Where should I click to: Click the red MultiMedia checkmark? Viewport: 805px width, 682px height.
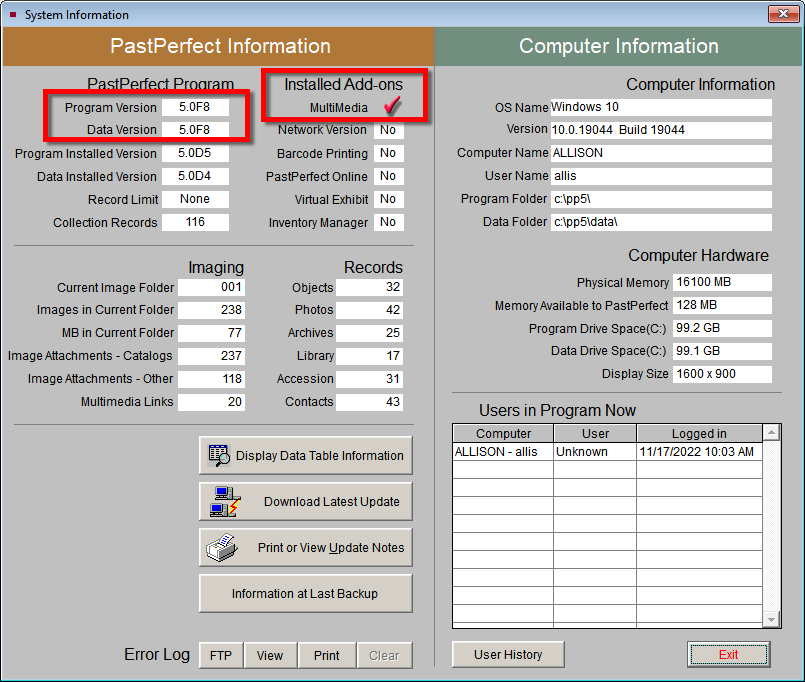[391, 107]
